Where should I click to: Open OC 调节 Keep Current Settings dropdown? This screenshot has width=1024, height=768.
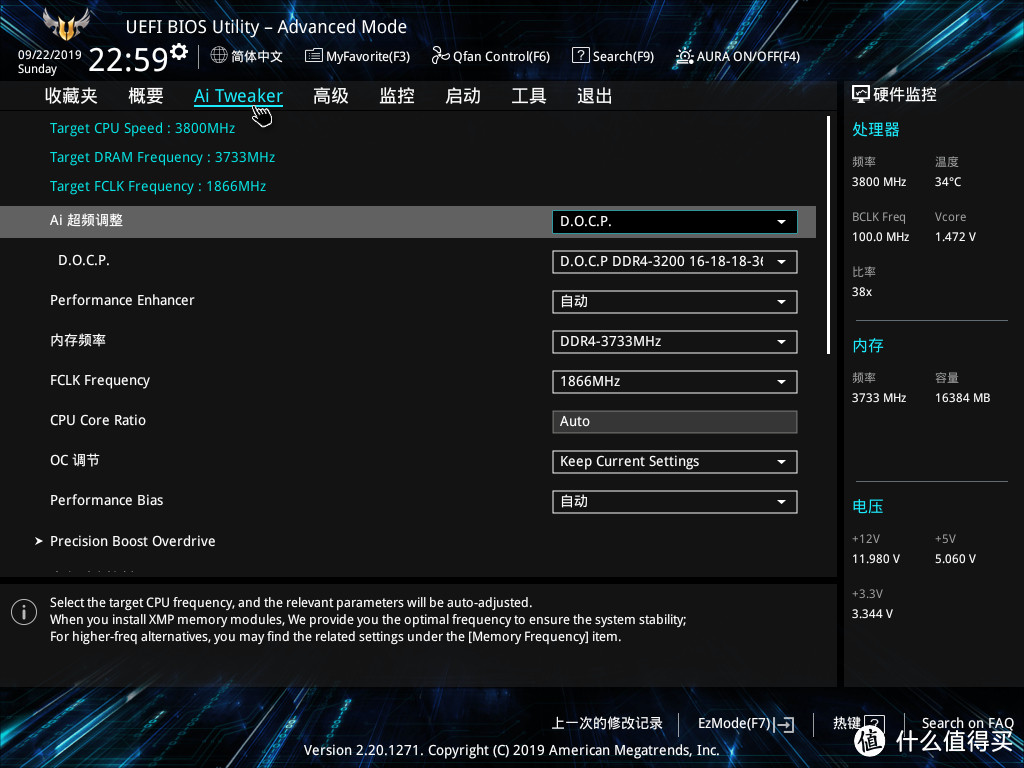click(x=675, y=462)
